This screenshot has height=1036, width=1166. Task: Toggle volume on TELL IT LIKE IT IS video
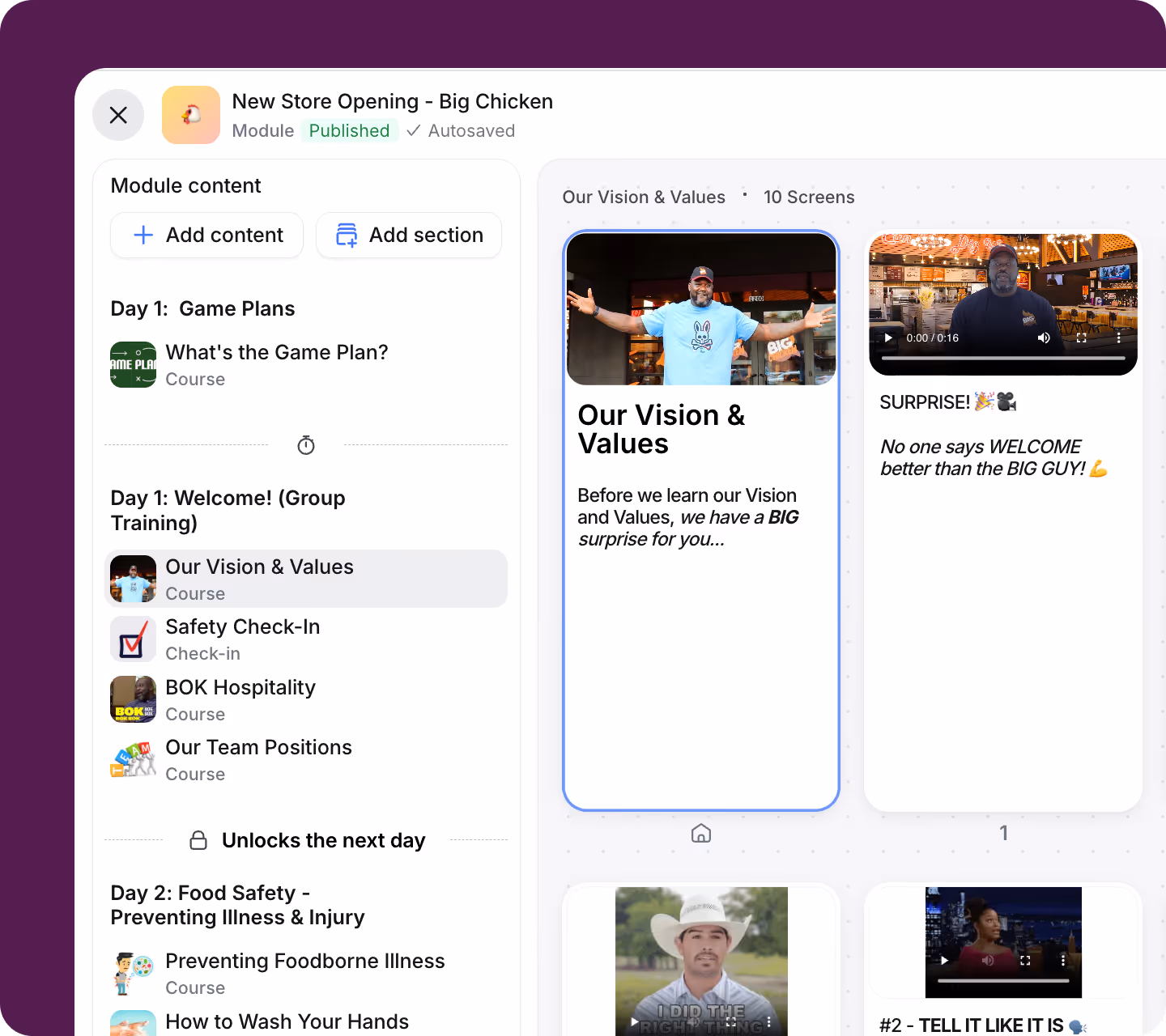987,960
